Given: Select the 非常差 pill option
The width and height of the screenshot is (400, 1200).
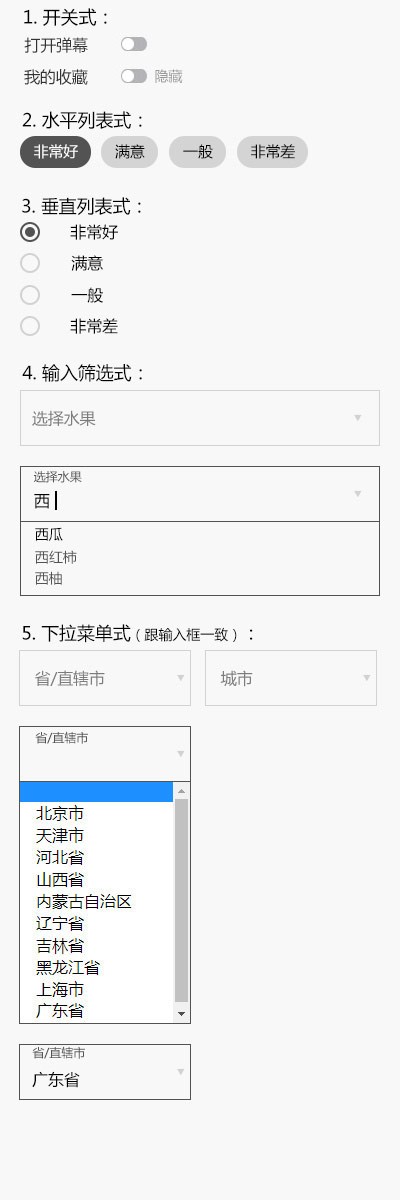Looking at the screenshot, I should (x=272, y=152).
